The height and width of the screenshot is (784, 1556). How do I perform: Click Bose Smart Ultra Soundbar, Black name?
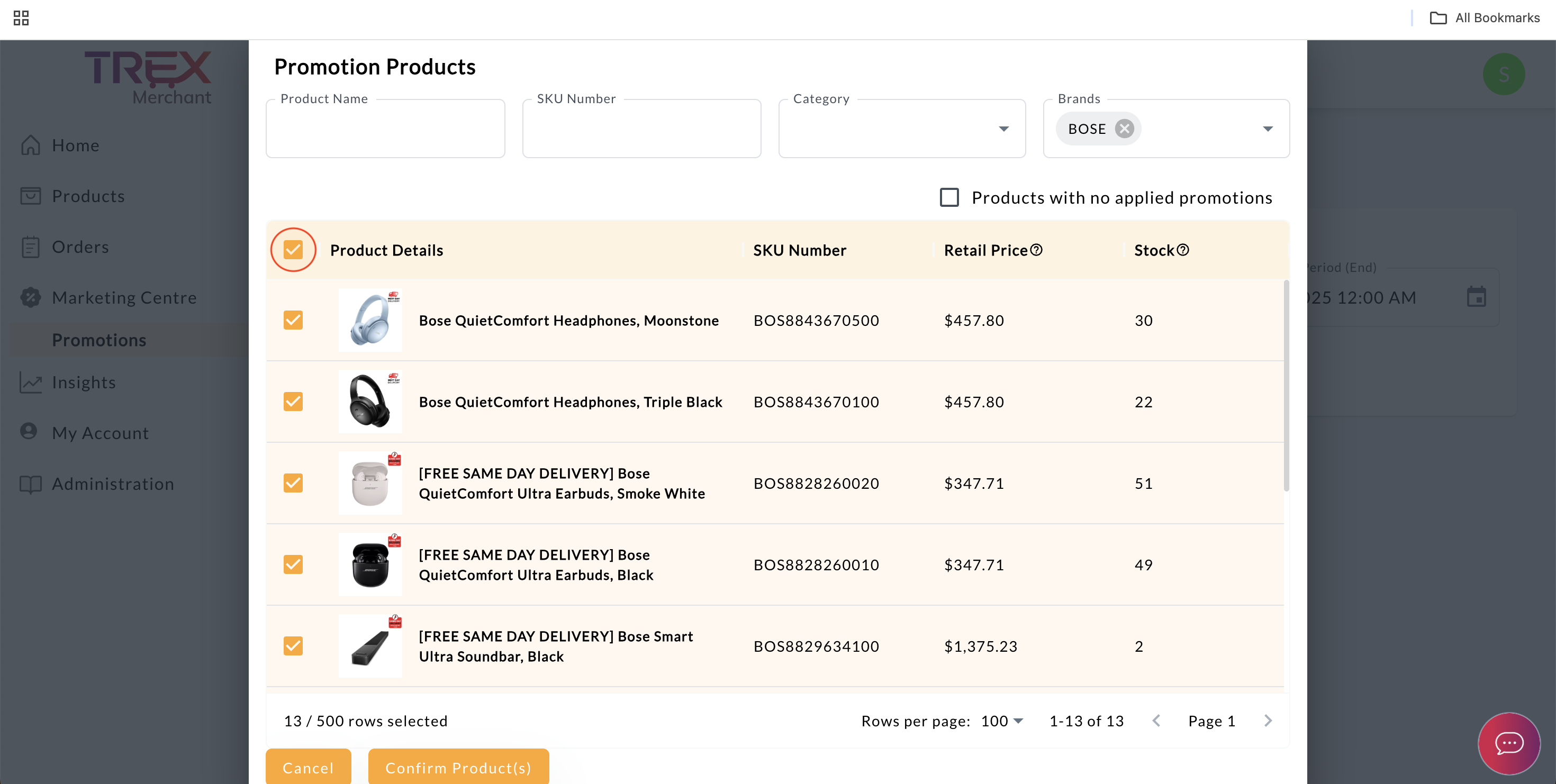(556, 646)
